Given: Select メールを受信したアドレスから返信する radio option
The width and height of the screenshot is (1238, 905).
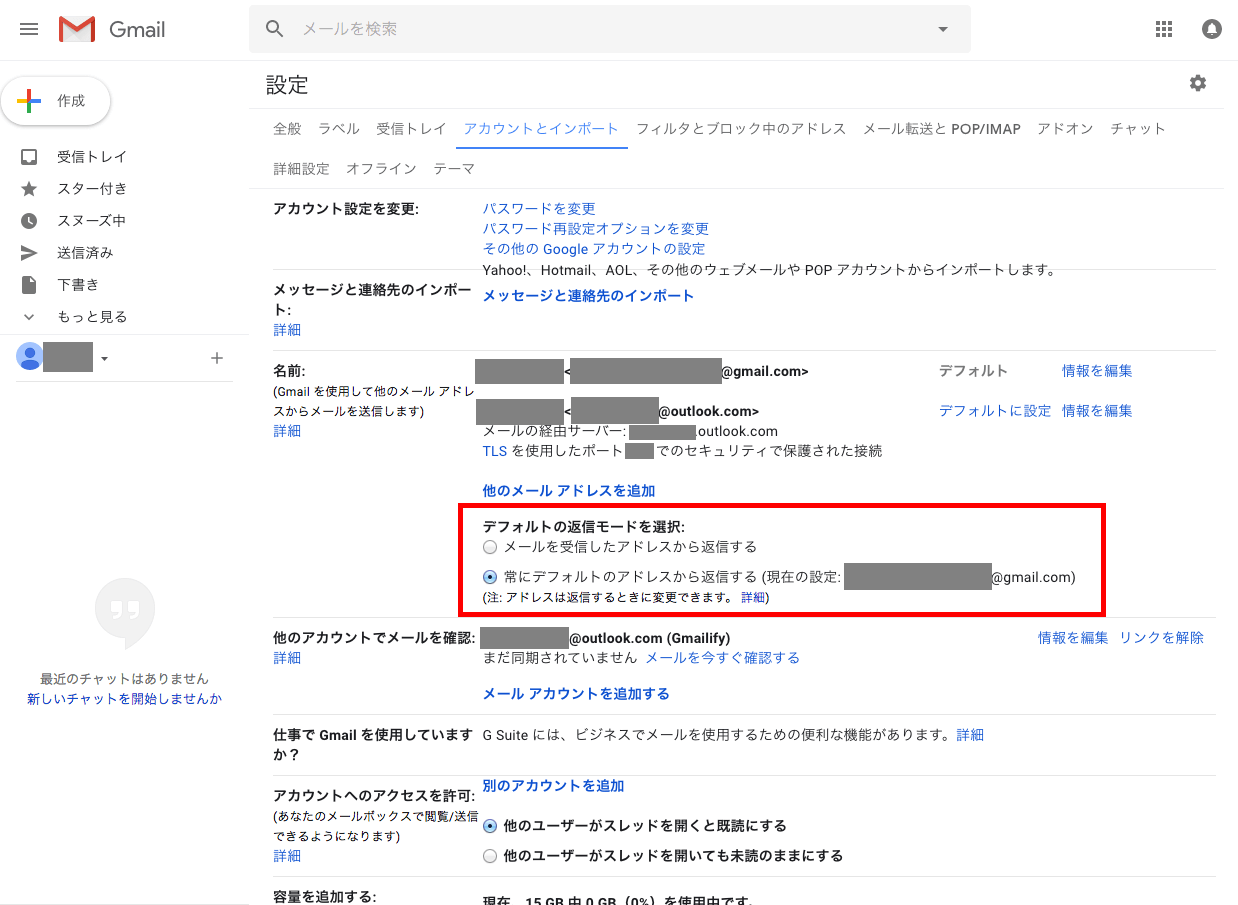Looking at the screenshot, I should (489, 547).
